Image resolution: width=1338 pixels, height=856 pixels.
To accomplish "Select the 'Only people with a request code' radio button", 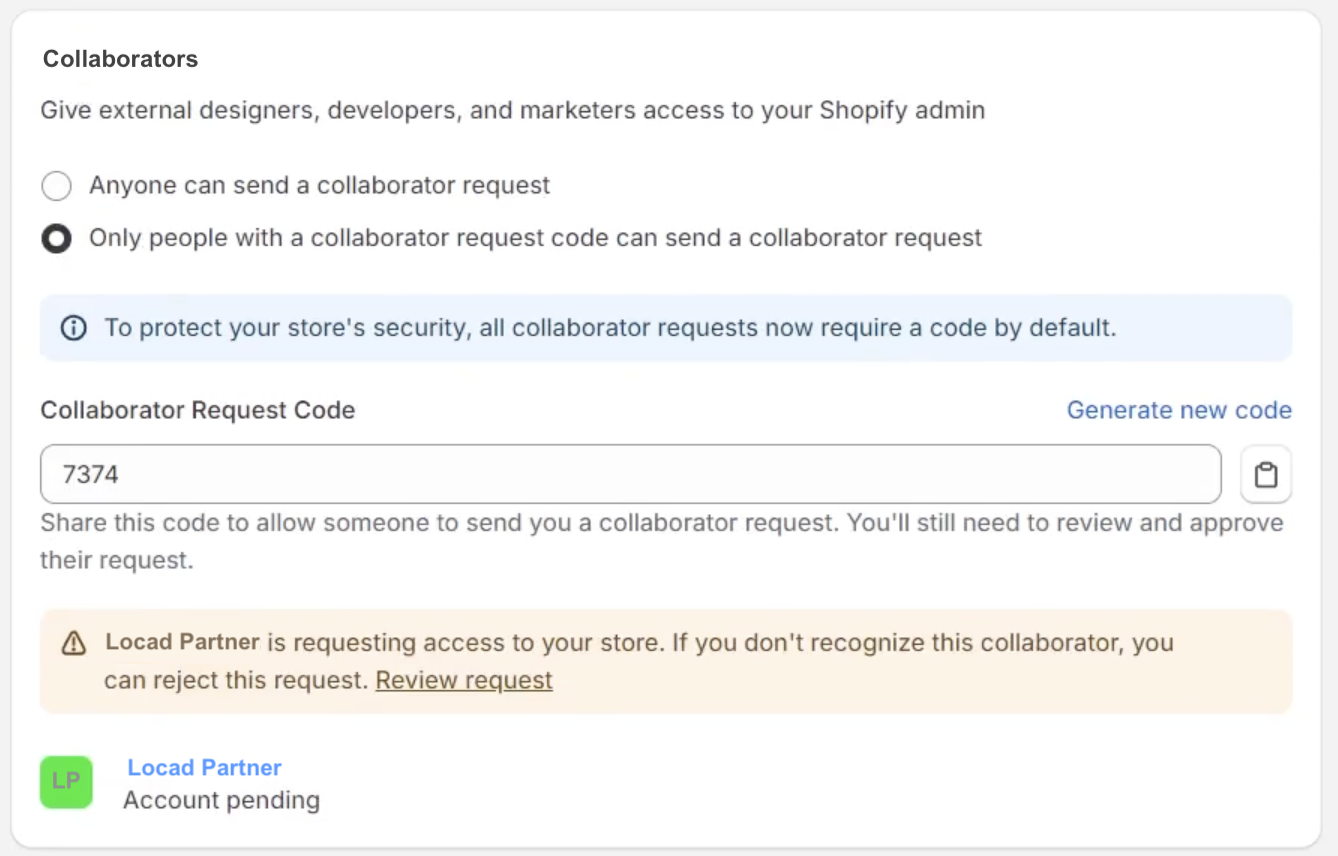I will (x=56, y=239).
